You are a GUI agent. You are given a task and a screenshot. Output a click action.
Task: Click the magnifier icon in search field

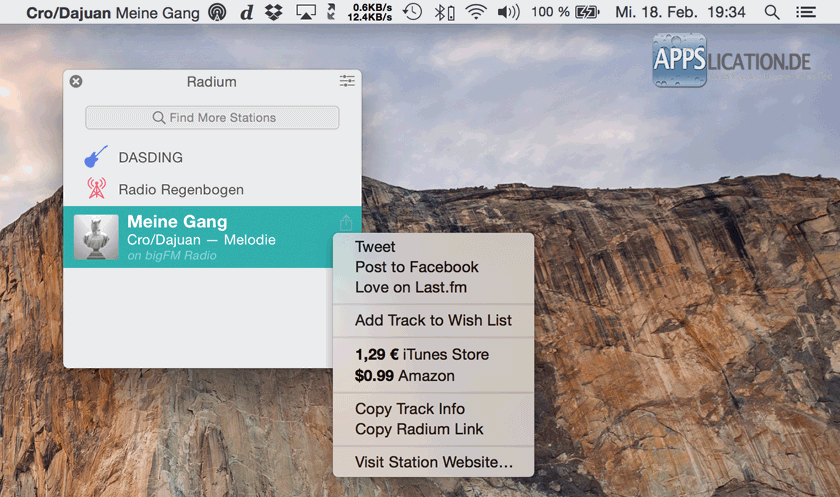(x=159, y=117)
